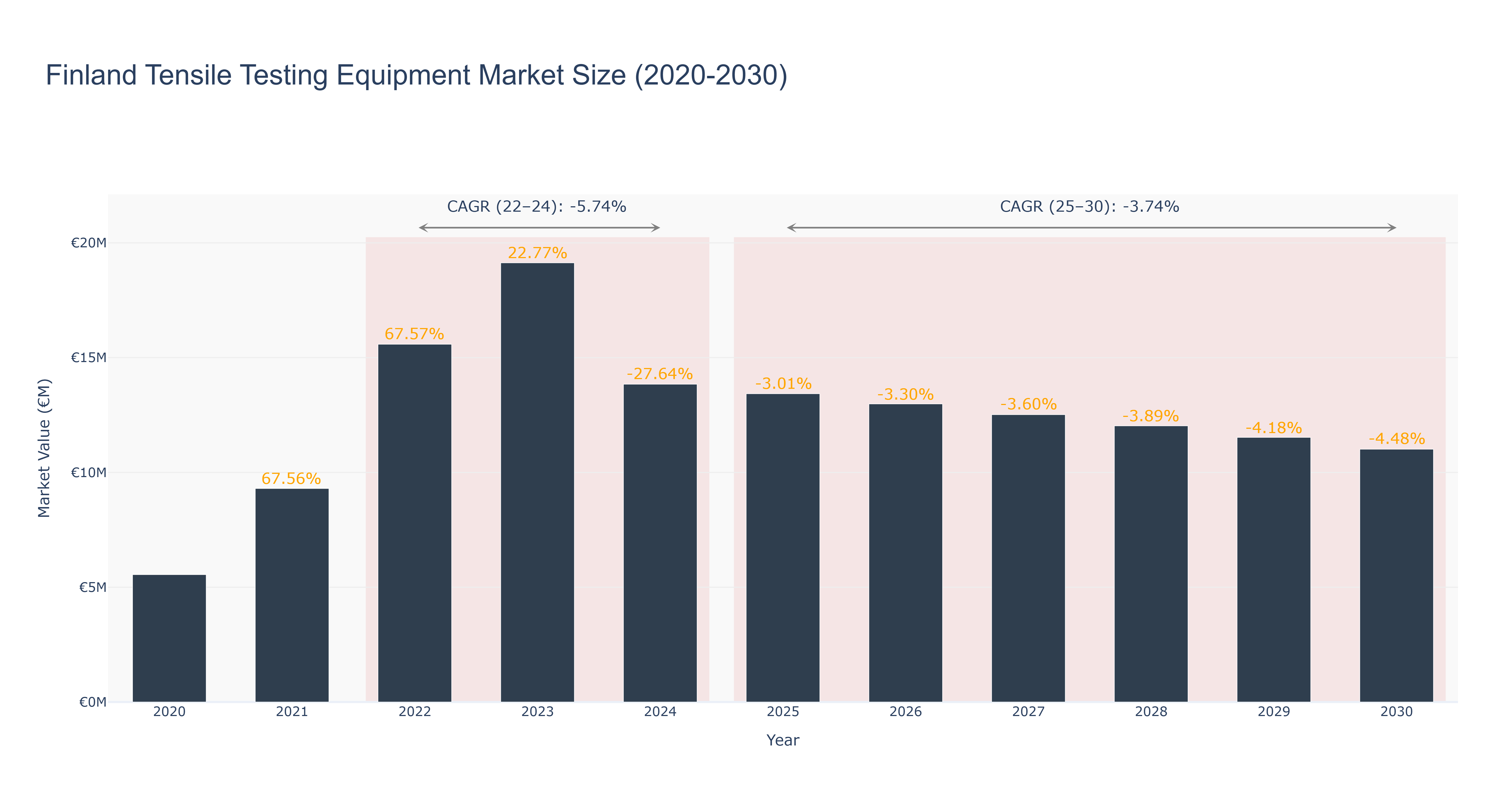Click the €15M y-axis tick label
The image size is (1512, 810).
pyautogui.click(x=89, y=358)
